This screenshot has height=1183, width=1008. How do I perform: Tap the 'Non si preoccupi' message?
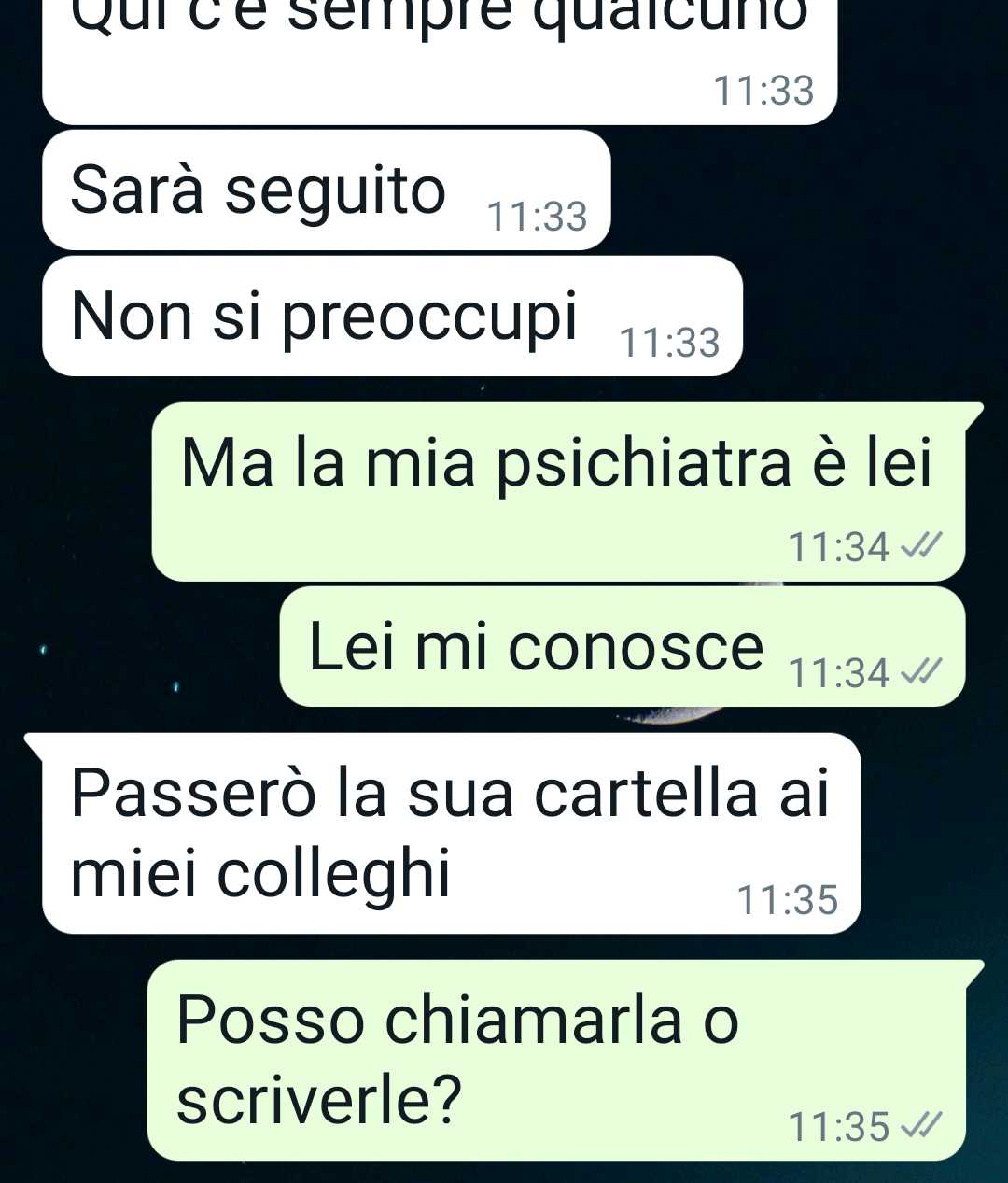pyautogui.click(x=392, y=317)
